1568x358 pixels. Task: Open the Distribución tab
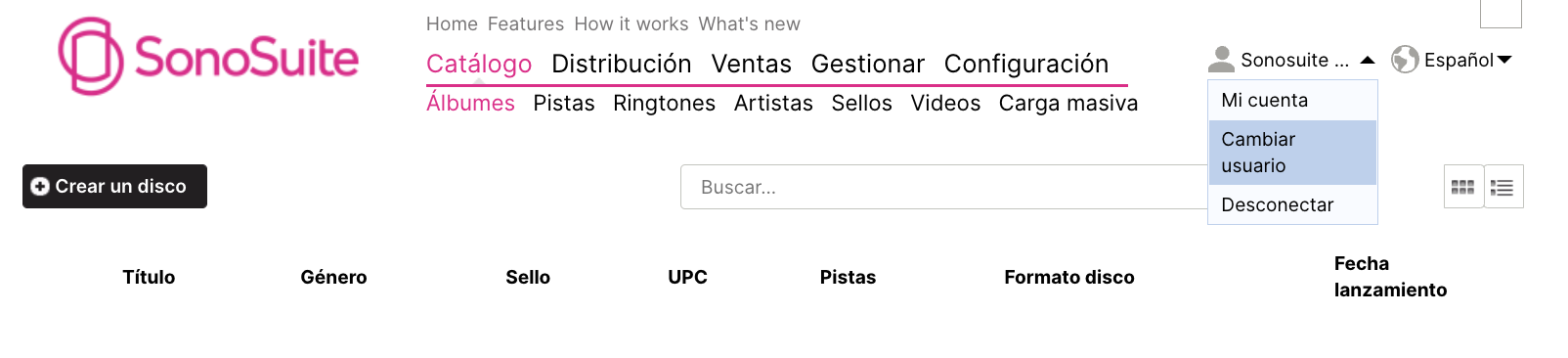click(622, 64)
